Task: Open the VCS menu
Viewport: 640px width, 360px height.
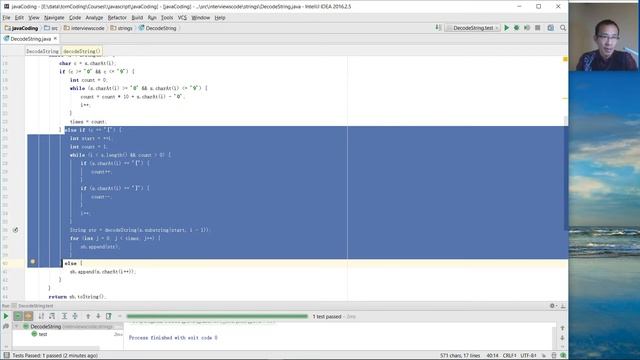Action: pos(182,18)
